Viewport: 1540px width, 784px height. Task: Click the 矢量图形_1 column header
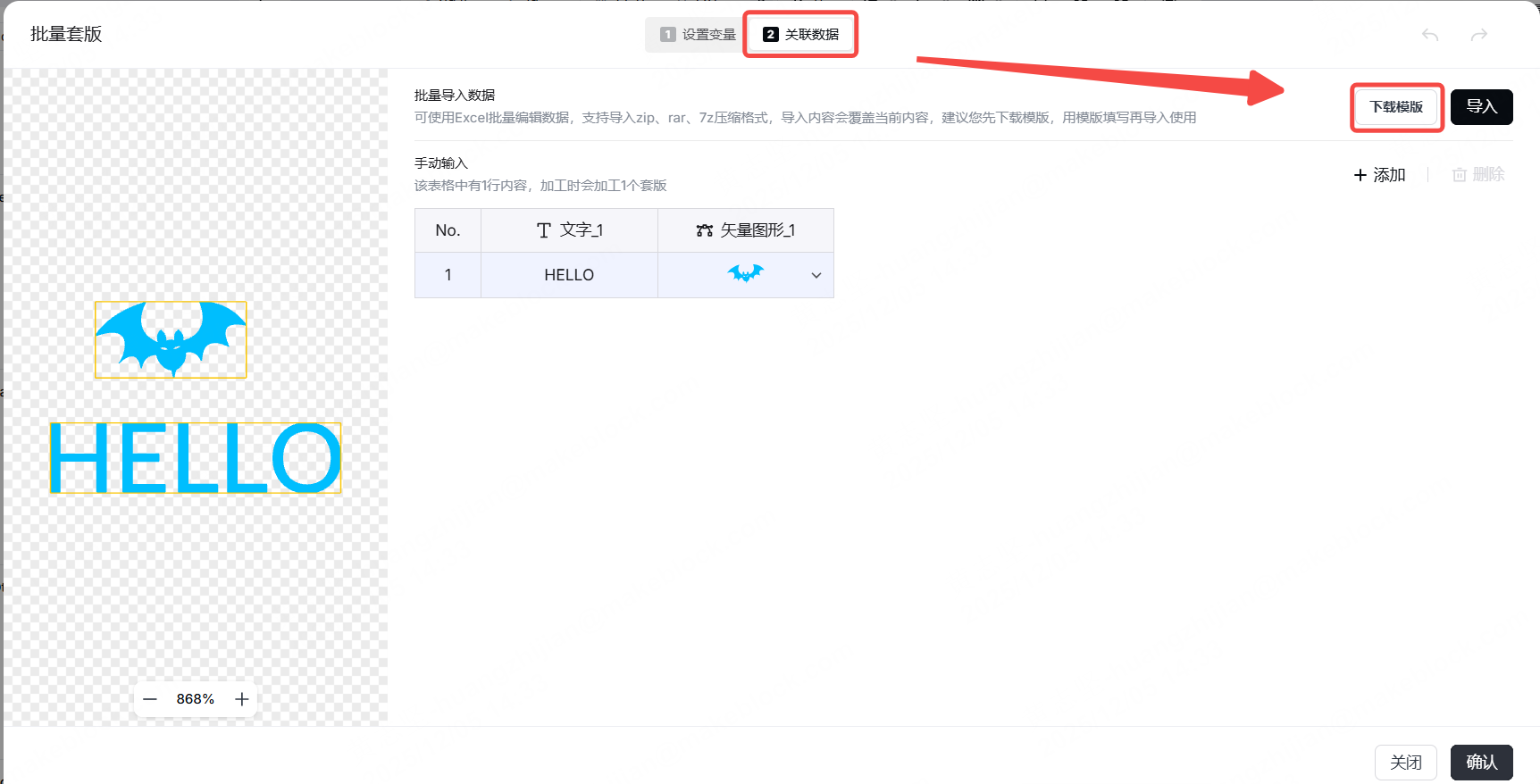point(746,230)
